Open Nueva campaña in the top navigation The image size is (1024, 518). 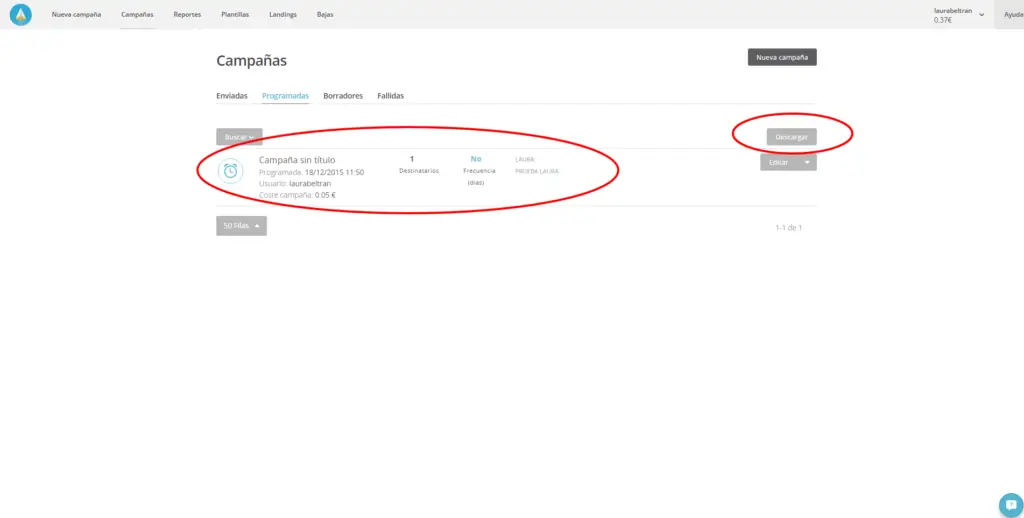76,15
